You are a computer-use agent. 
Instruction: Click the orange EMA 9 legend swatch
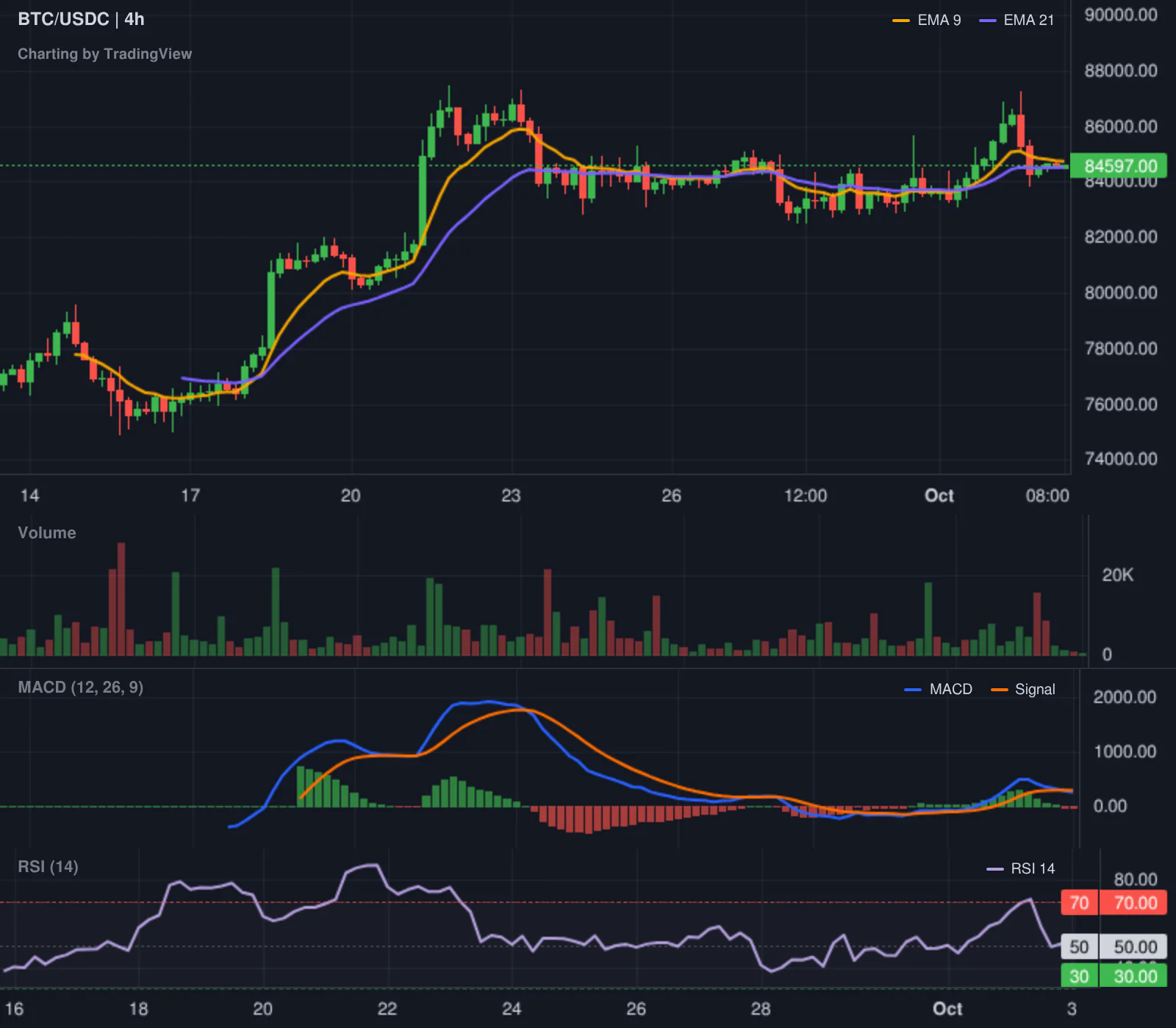click(x=901, y=21)
